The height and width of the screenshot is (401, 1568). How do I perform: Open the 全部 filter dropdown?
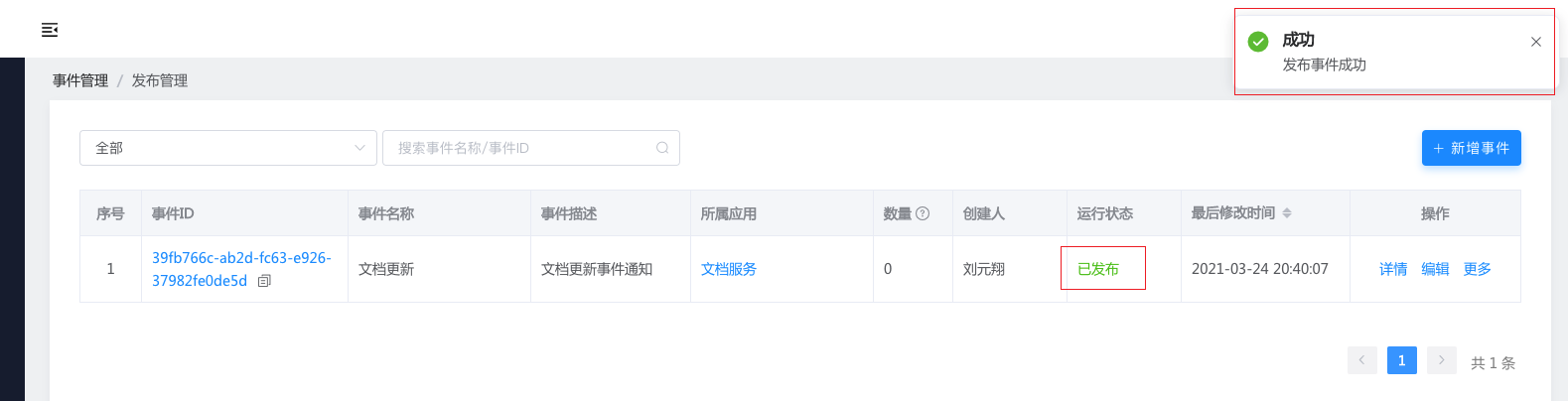pyautogui.click(x=228, y=148)
